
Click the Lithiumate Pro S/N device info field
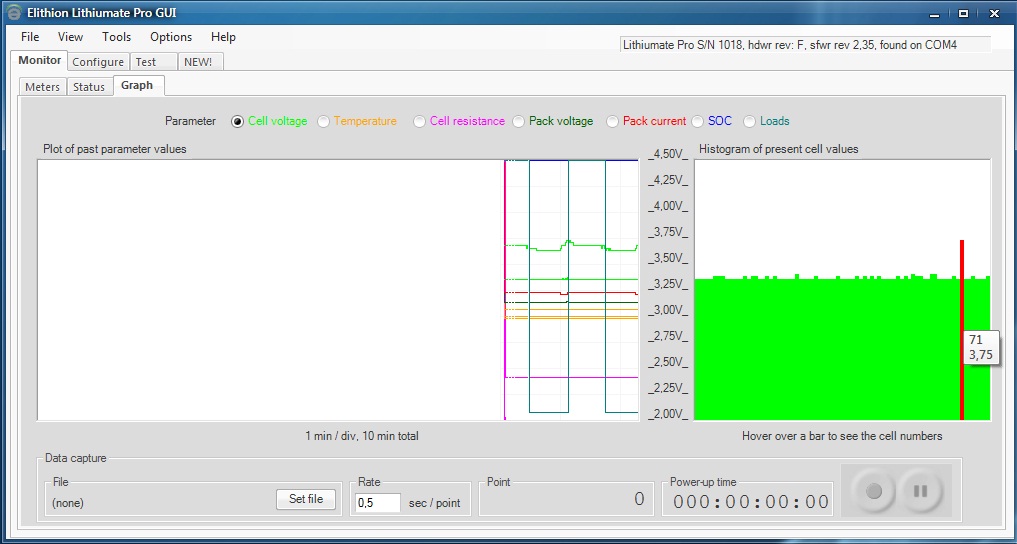pos(805,45)
